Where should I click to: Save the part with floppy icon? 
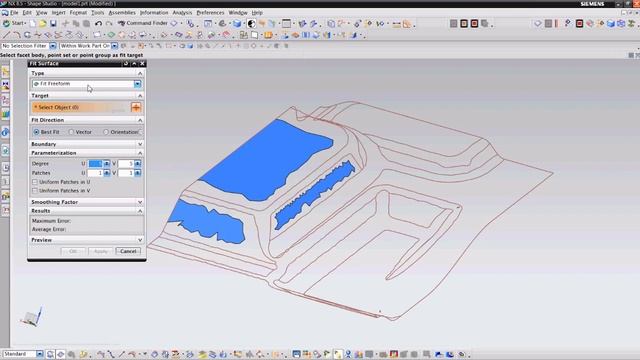point(53,24)
